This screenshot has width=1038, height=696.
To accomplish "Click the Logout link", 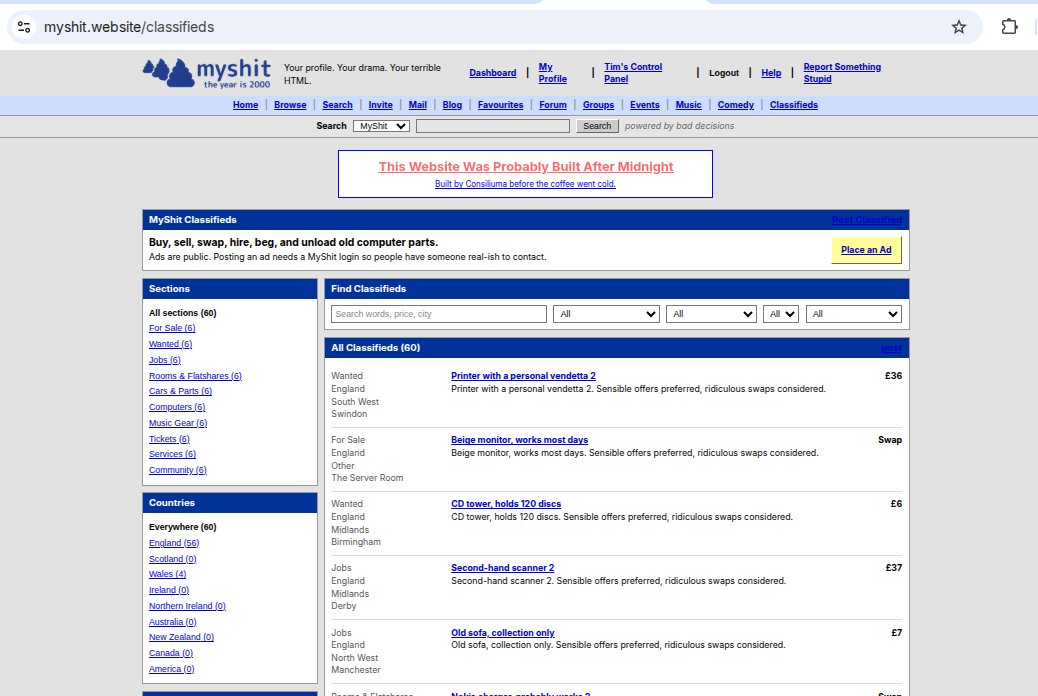I will click(724, 73).
